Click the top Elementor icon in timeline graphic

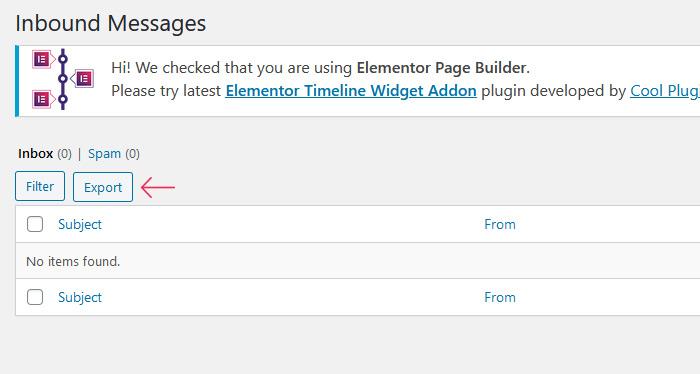tap(42, 59)
